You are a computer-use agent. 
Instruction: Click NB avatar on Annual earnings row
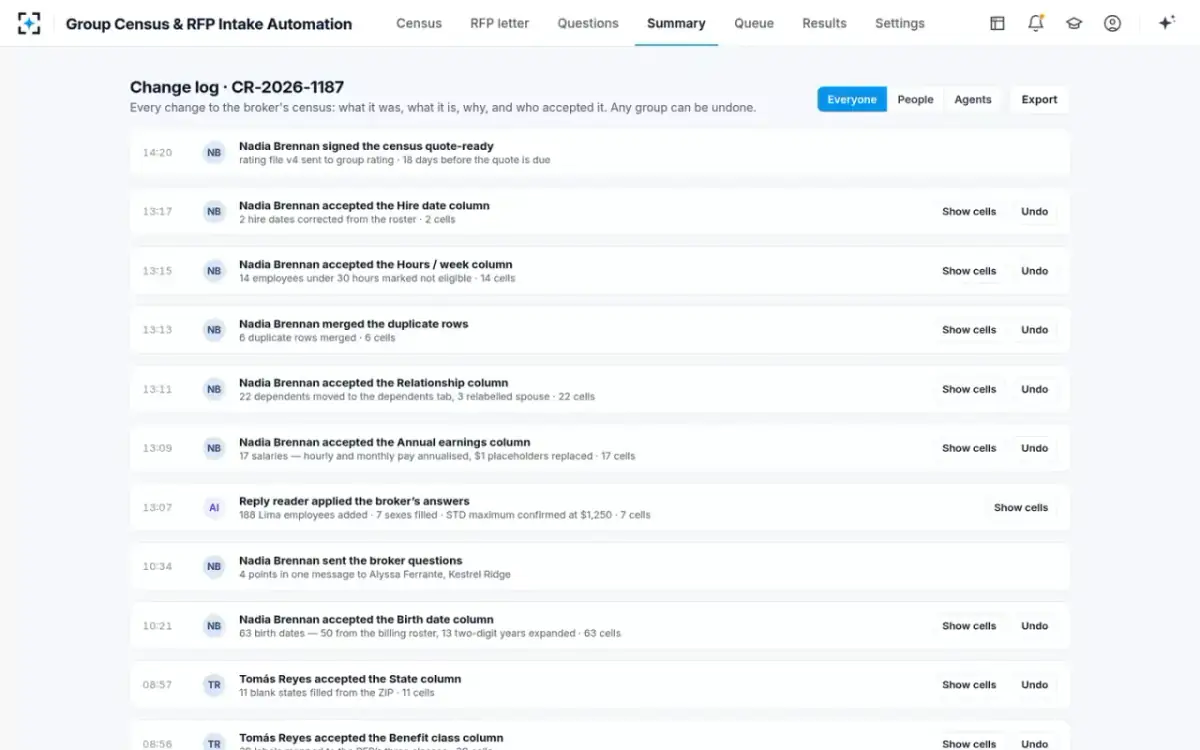[x=214, y=448]
